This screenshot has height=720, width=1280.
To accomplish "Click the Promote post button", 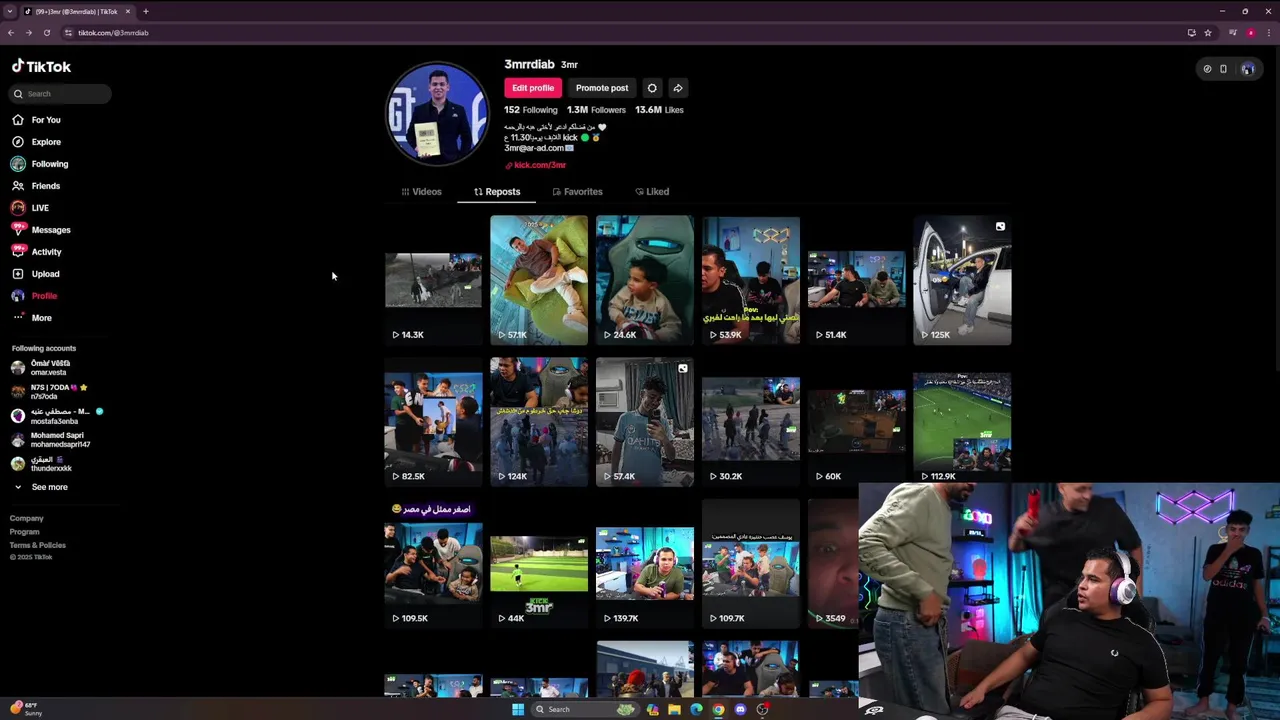I will point(602,88).
